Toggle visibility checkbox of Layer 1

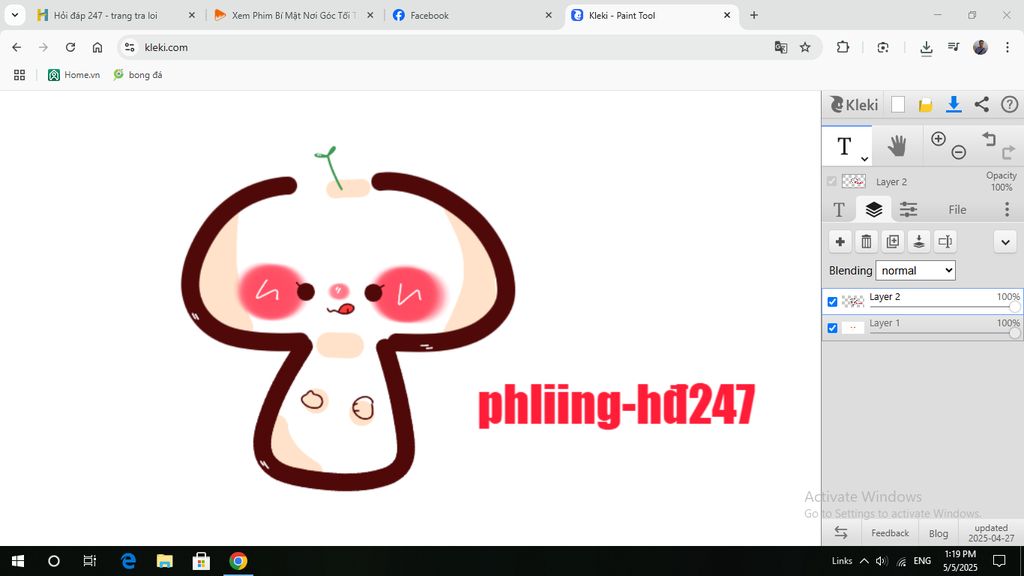(x=832, y=328)
